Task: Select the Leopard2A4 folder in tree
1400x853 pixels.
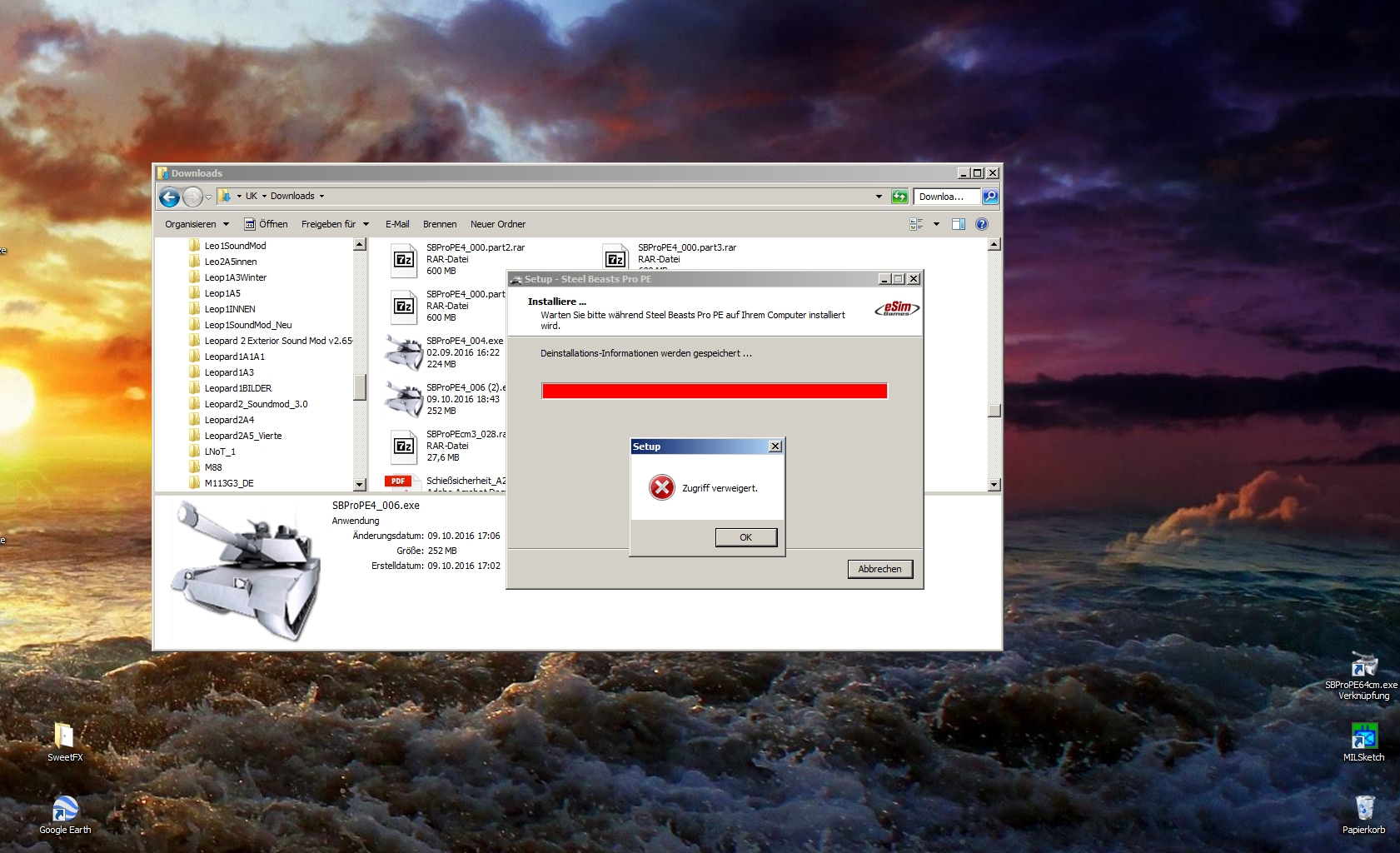Action: pyautogui.click(x=229, y=420)
